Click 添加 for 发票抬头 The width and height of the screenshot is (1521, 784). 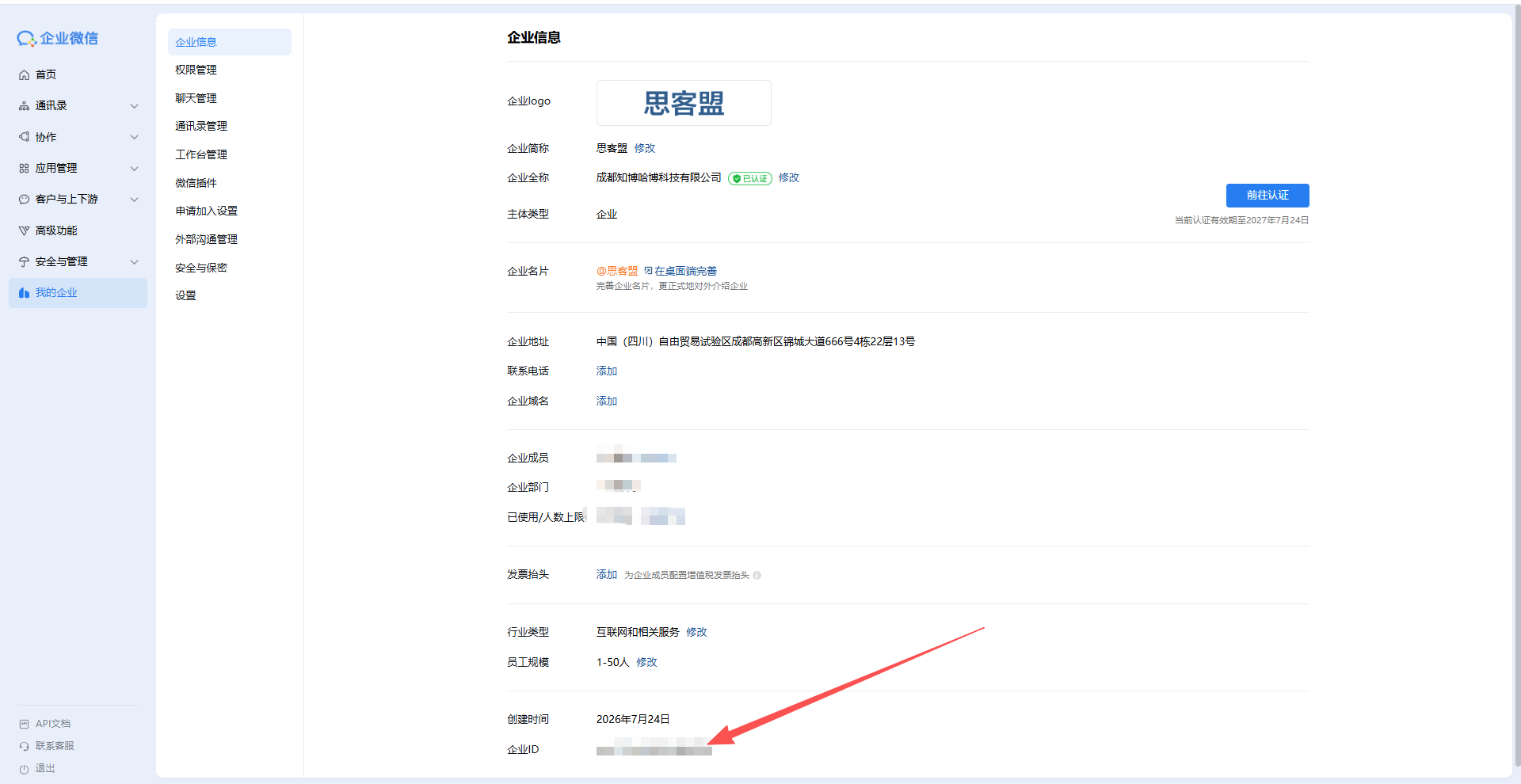coord(607,574)
